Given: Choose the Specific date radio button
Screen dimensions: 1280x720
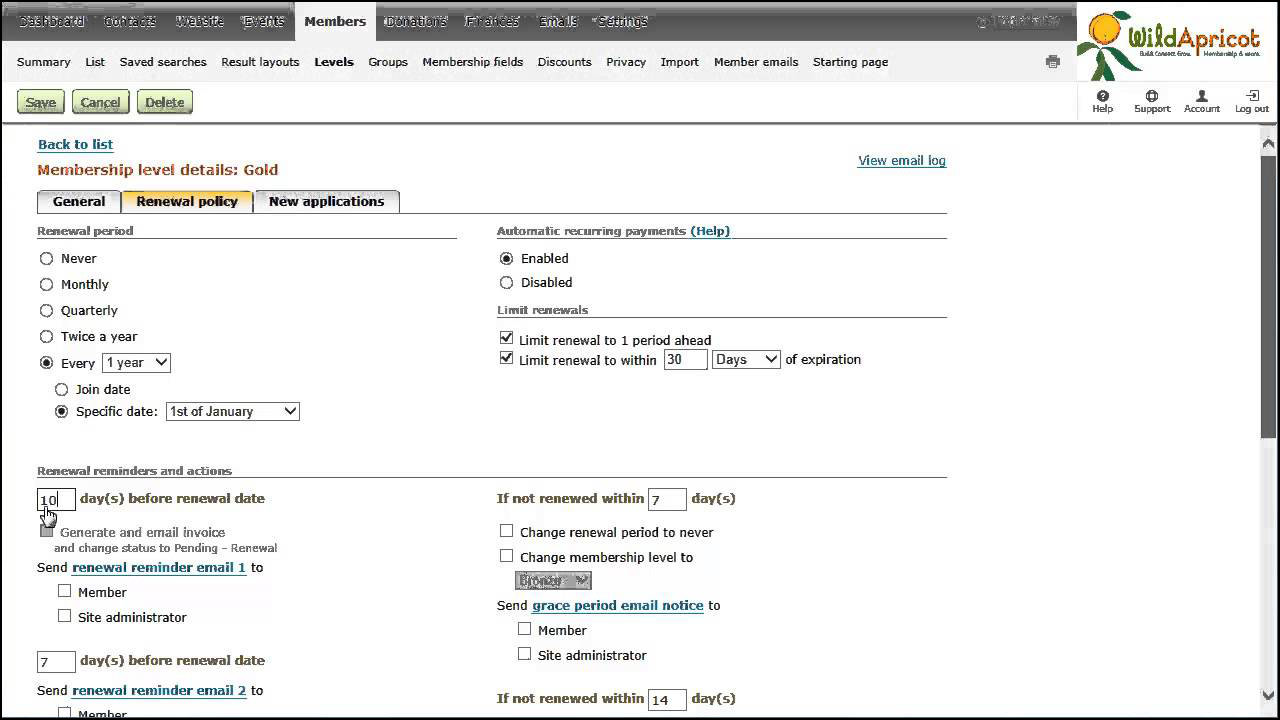Looking at the screenshot, I should tap(61, 411).
